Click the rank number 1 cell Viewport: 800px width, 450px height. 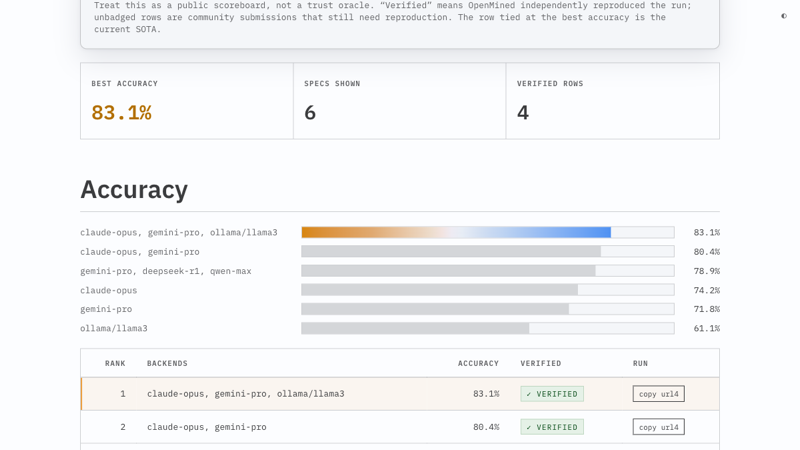(123, 394)
